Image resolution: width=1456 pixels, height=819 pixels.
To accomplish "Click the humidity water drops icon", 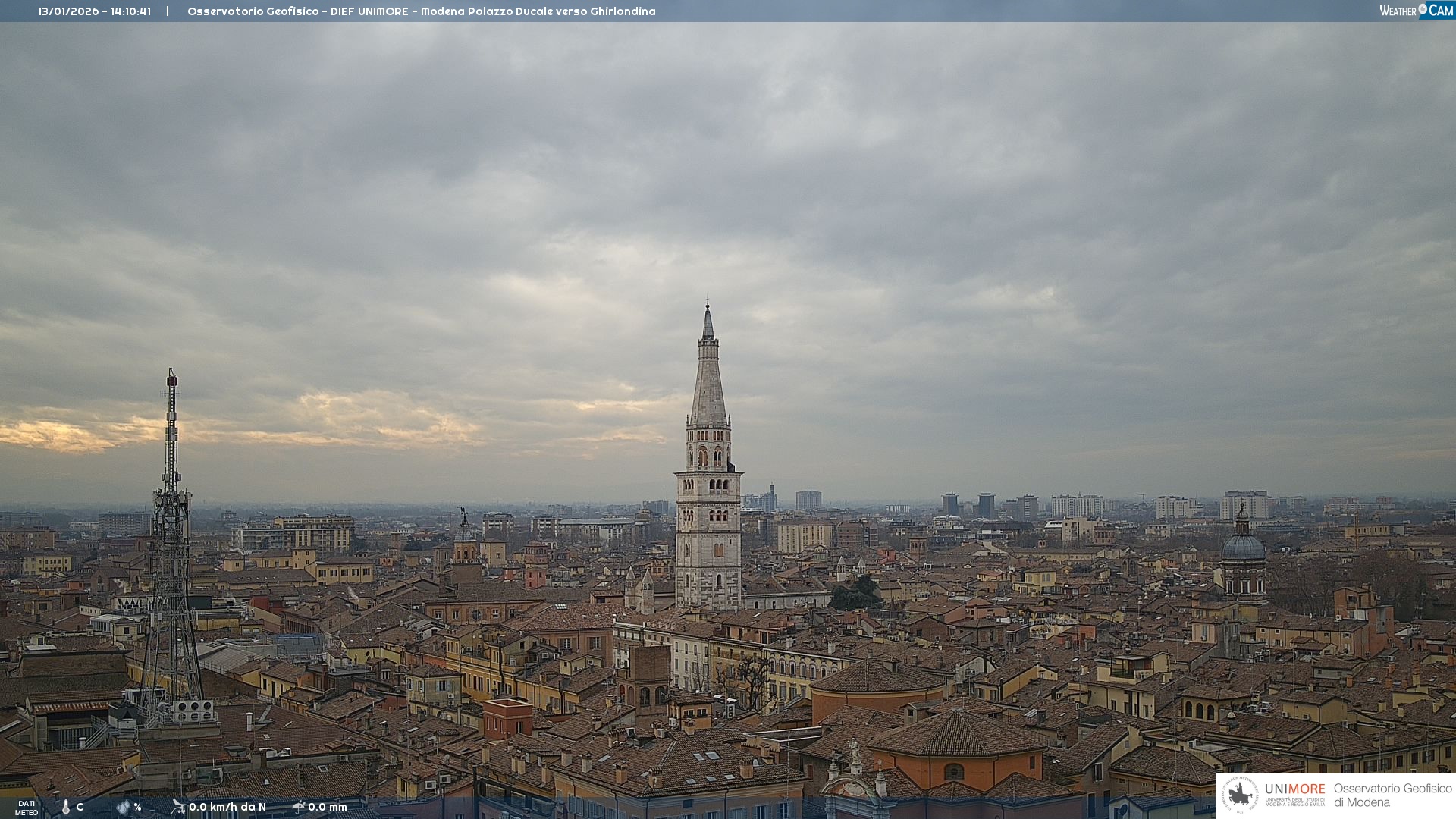I will (123, 808).
